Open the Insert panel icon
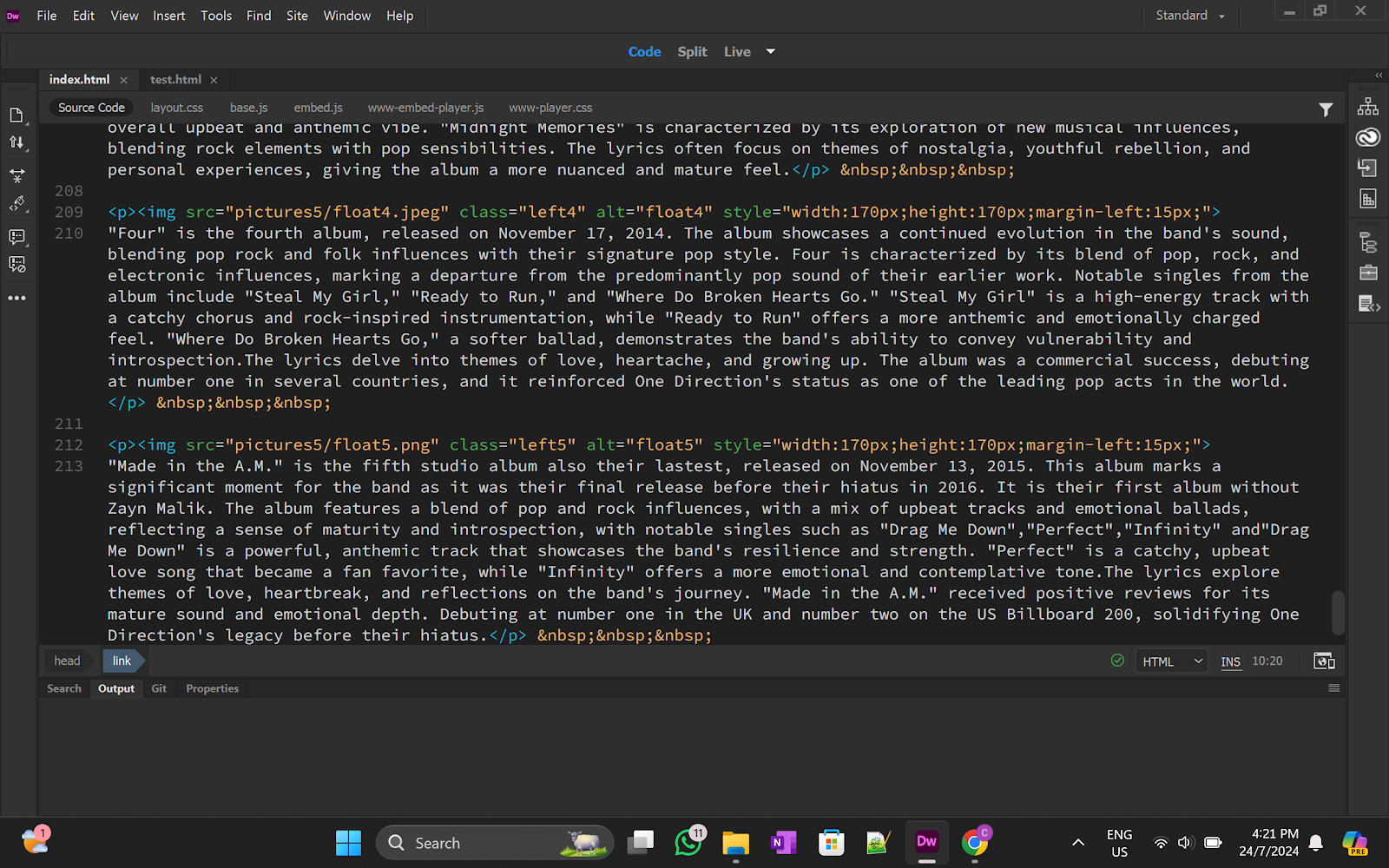1389x868 pixels. [x=1368, y=168]
